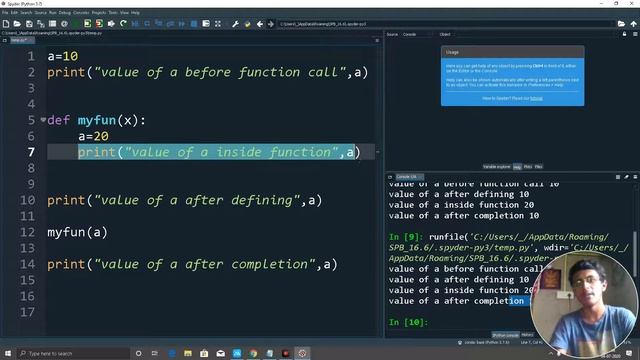The height and width of the screenshot is (360, 640).
Task: Click the parent directory up arrow icon
Action: [633, 24]
